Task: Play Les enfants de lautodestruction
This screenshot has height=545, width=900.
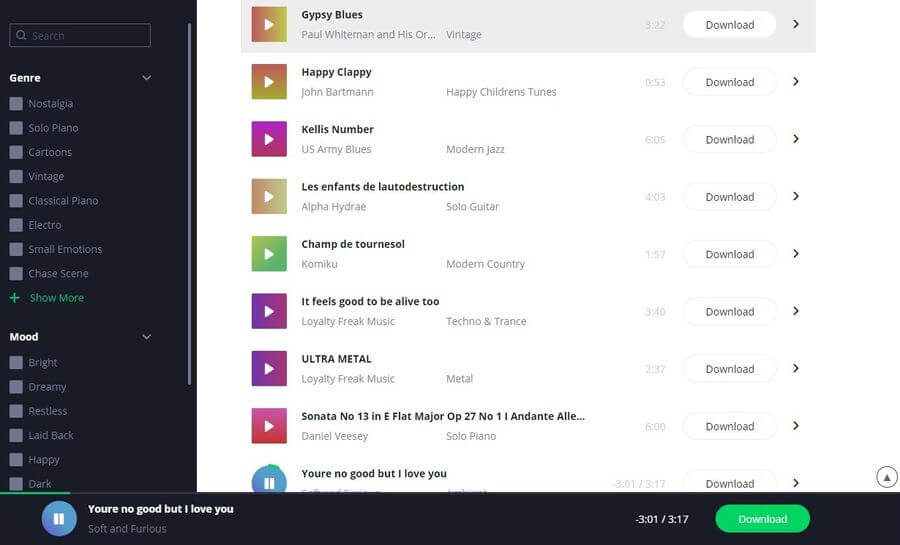Action: pyautogui.click(x=269, y=196)
